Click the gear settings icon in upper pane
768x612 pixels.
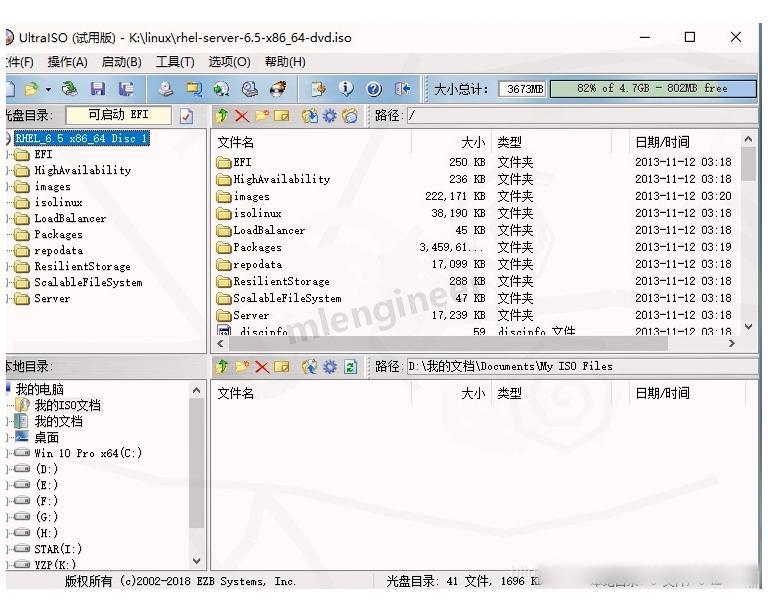tap(329, 116)
